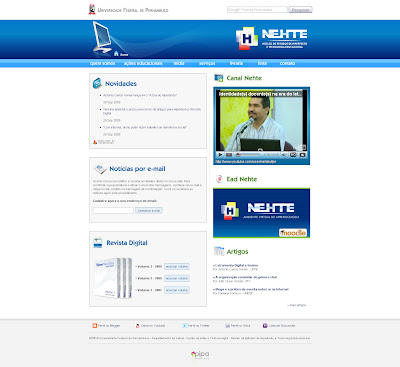Screen dimensions: 400x367
Task: Open the Twitter icon in footer
Action: tap(185, 326)
